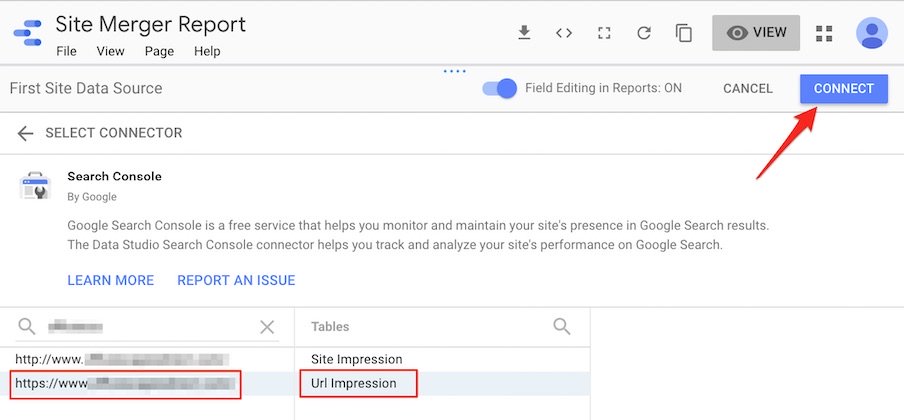Click the Search Console connector icon
This screenshot has height=420, width=904.
[36, 186]
